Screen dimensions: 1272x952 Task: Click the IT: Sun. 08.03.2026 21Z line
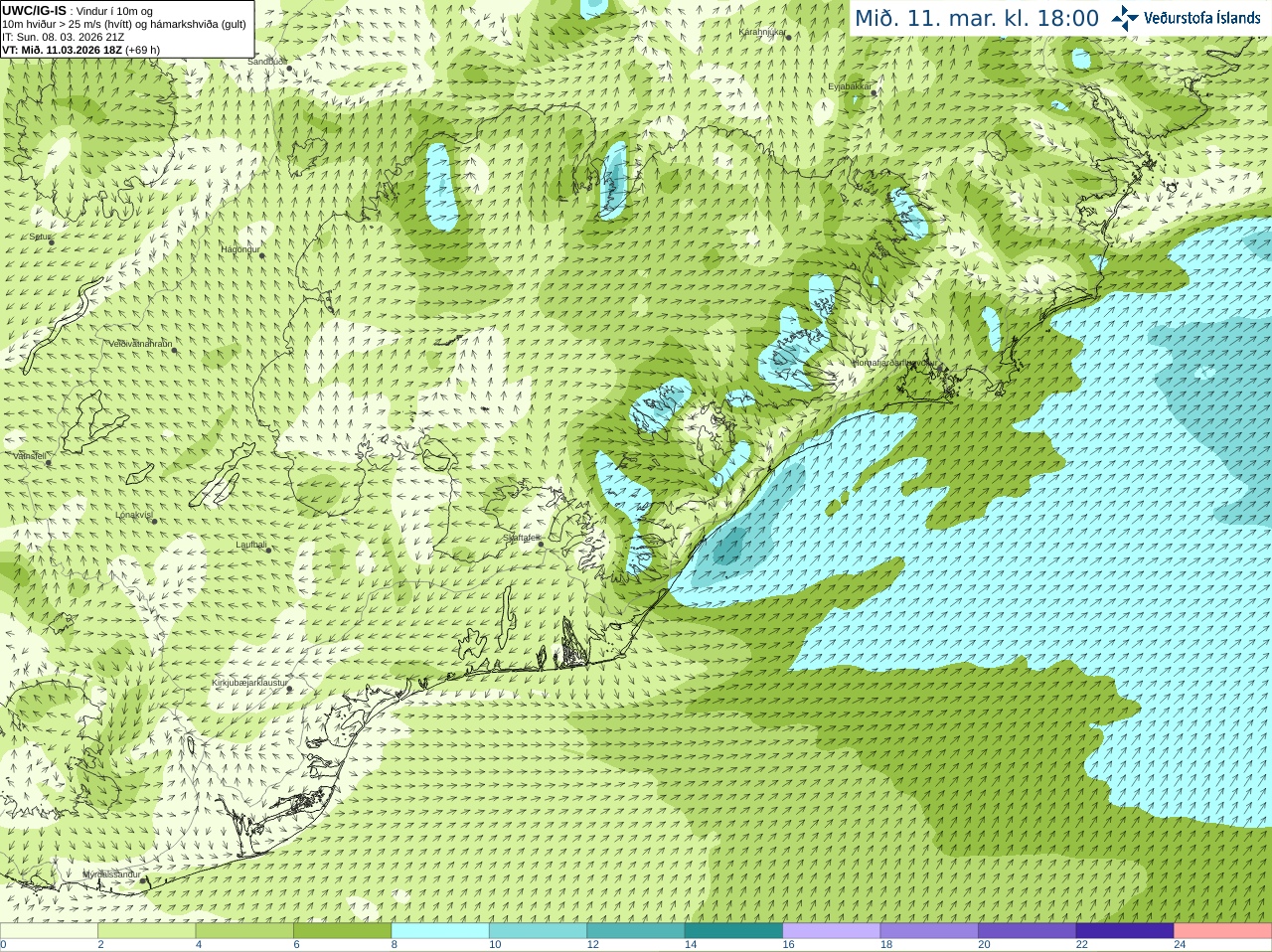[63, 37]
